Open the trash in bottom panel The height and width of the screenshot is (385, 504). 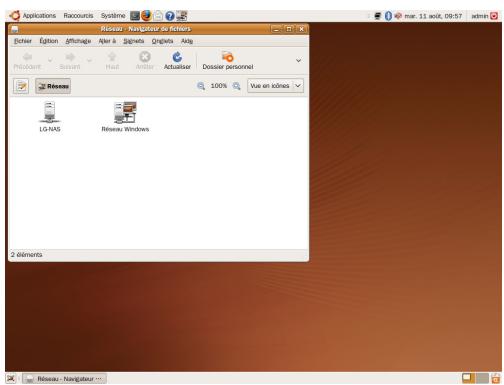point(496,378)
